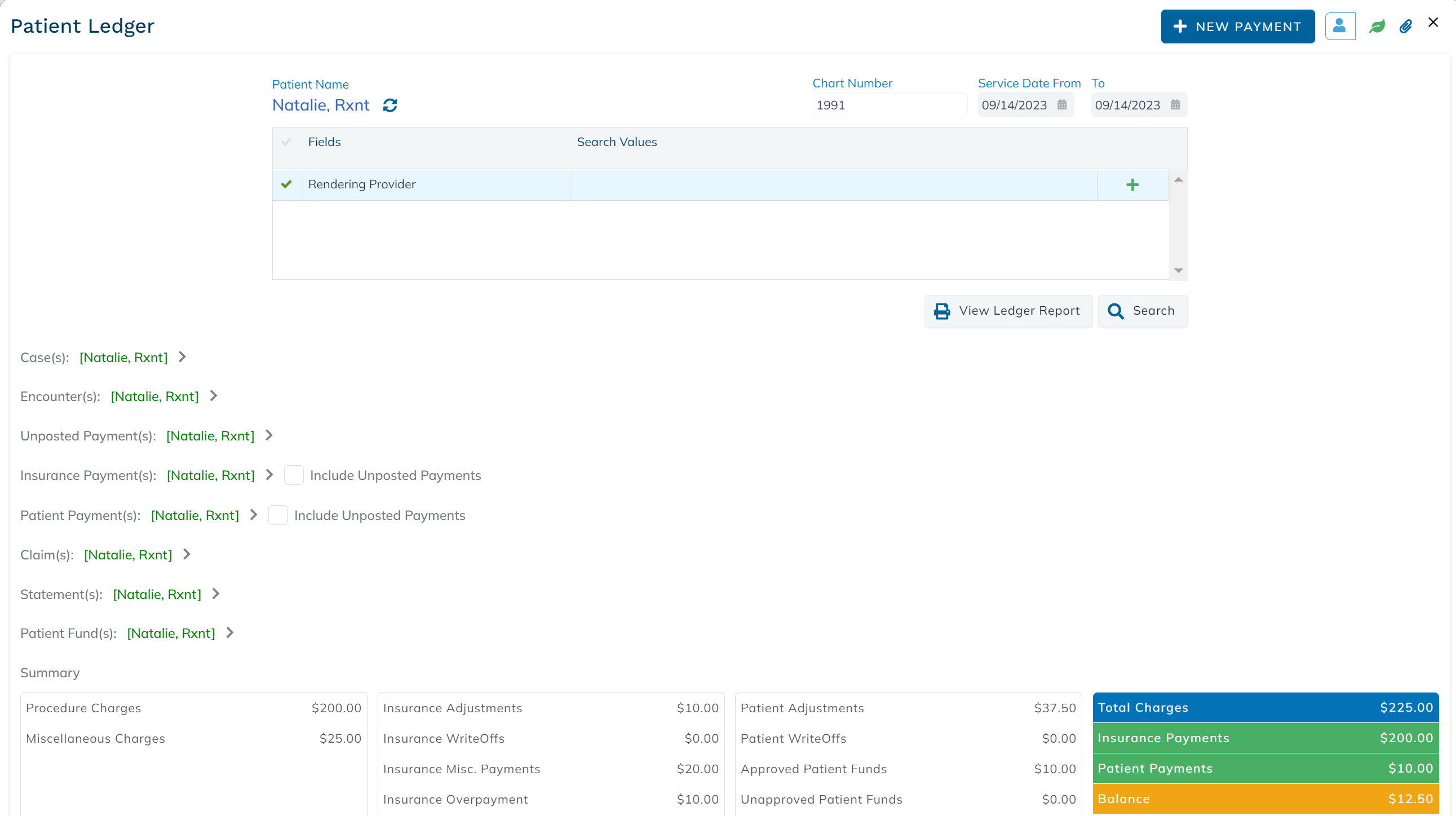Image resolution: width=1456 pixels, height=816 pixels.
Task: Open the Case(s) Natalie, Rxnt link
Action: pyautogui.click(x=123, y=357)
